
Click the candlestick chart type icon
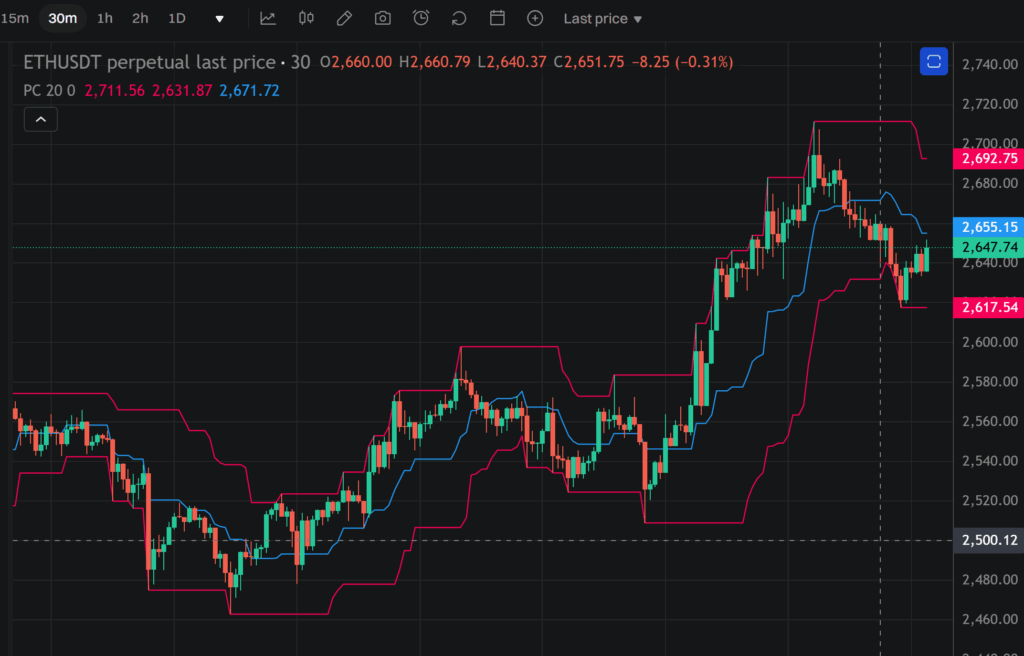pyautogui.click(x=306, y=18)
